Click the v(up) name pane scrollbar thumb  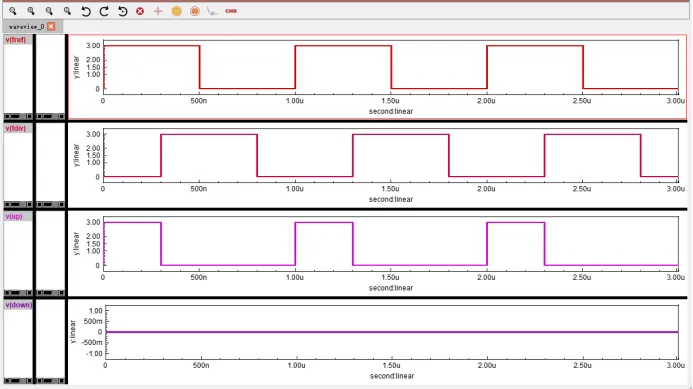pyautogui.click(x=15, y=293)
